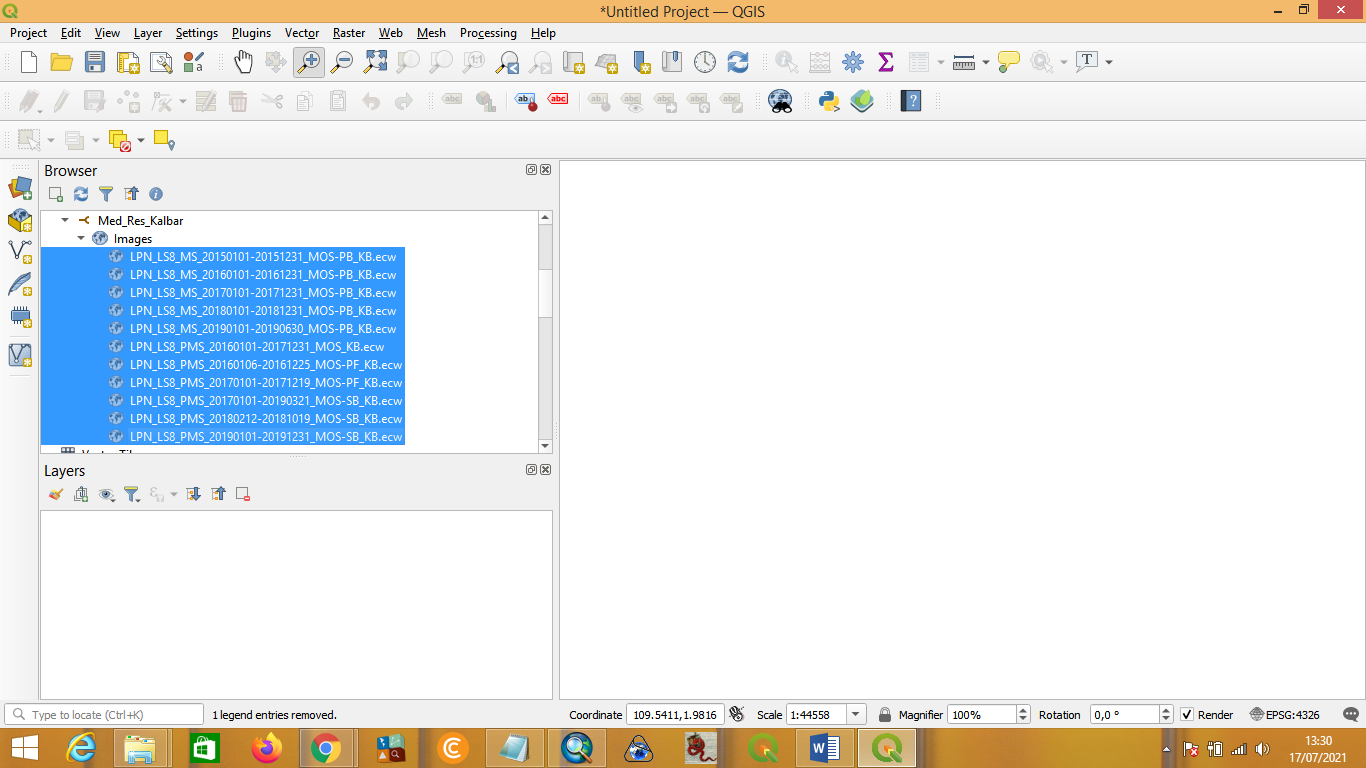Create a new project with the blank page icon

(29, 62)
